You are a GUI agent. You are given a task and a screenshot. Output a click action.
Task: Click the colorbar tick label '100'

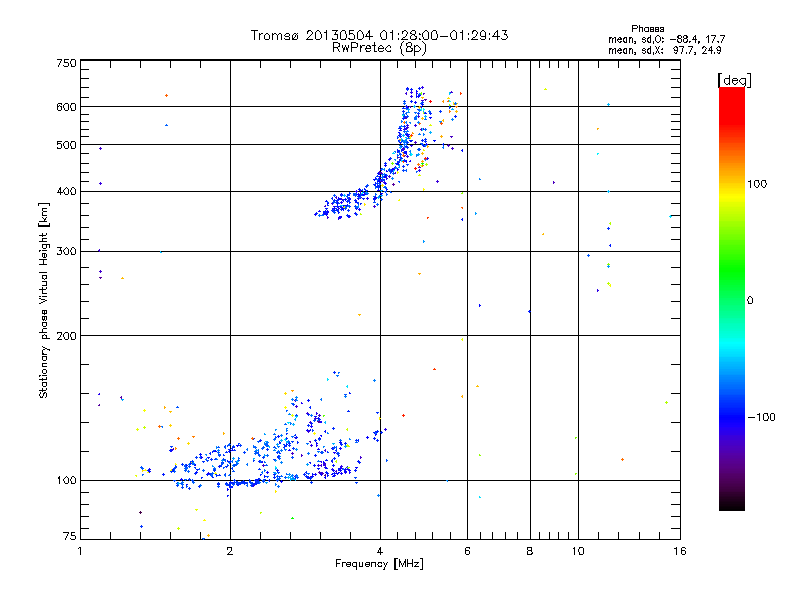(757, 184)
